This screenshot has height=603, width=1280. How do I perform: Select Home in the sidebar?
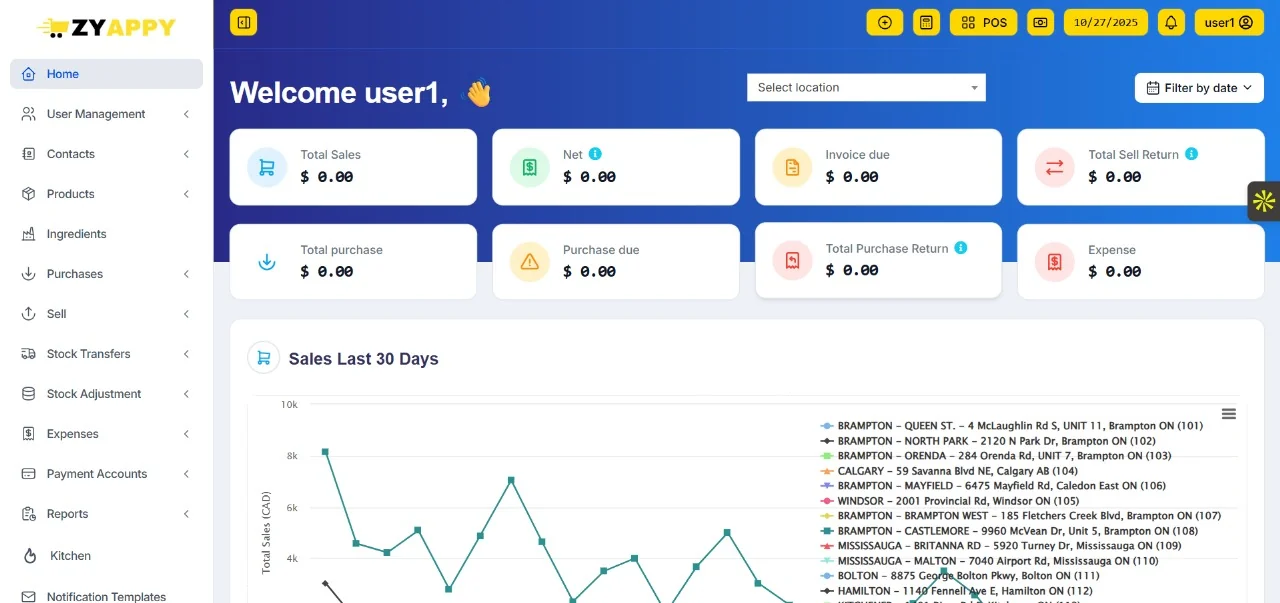click(63, 73)
